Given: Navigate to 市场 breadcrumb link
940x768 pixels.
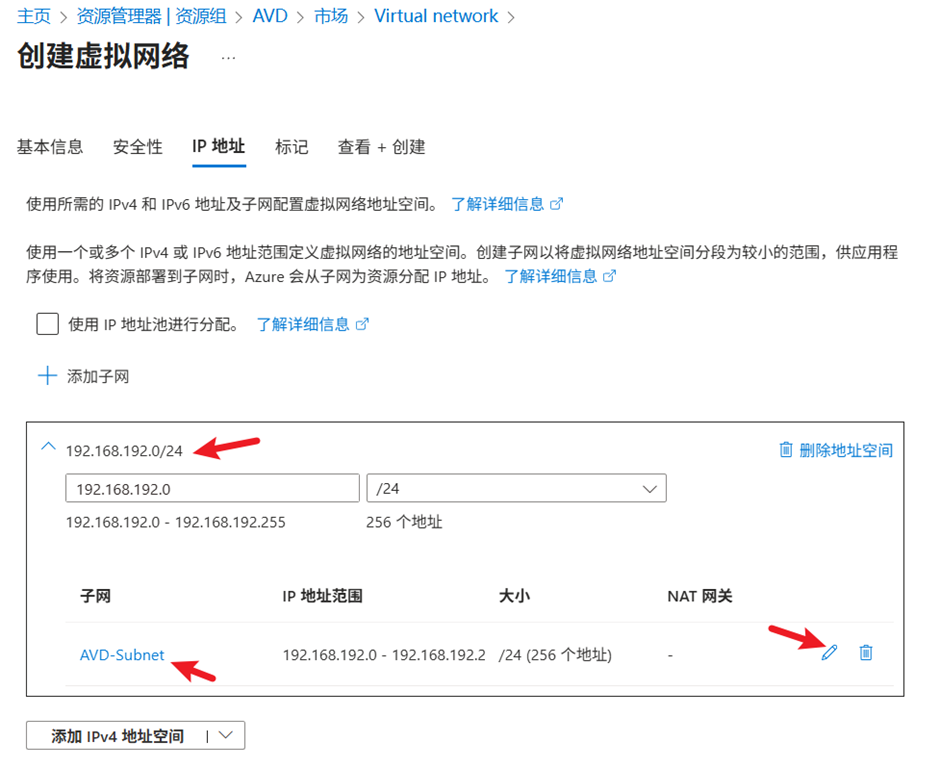Looking at the screenshot, I should 331,16.
